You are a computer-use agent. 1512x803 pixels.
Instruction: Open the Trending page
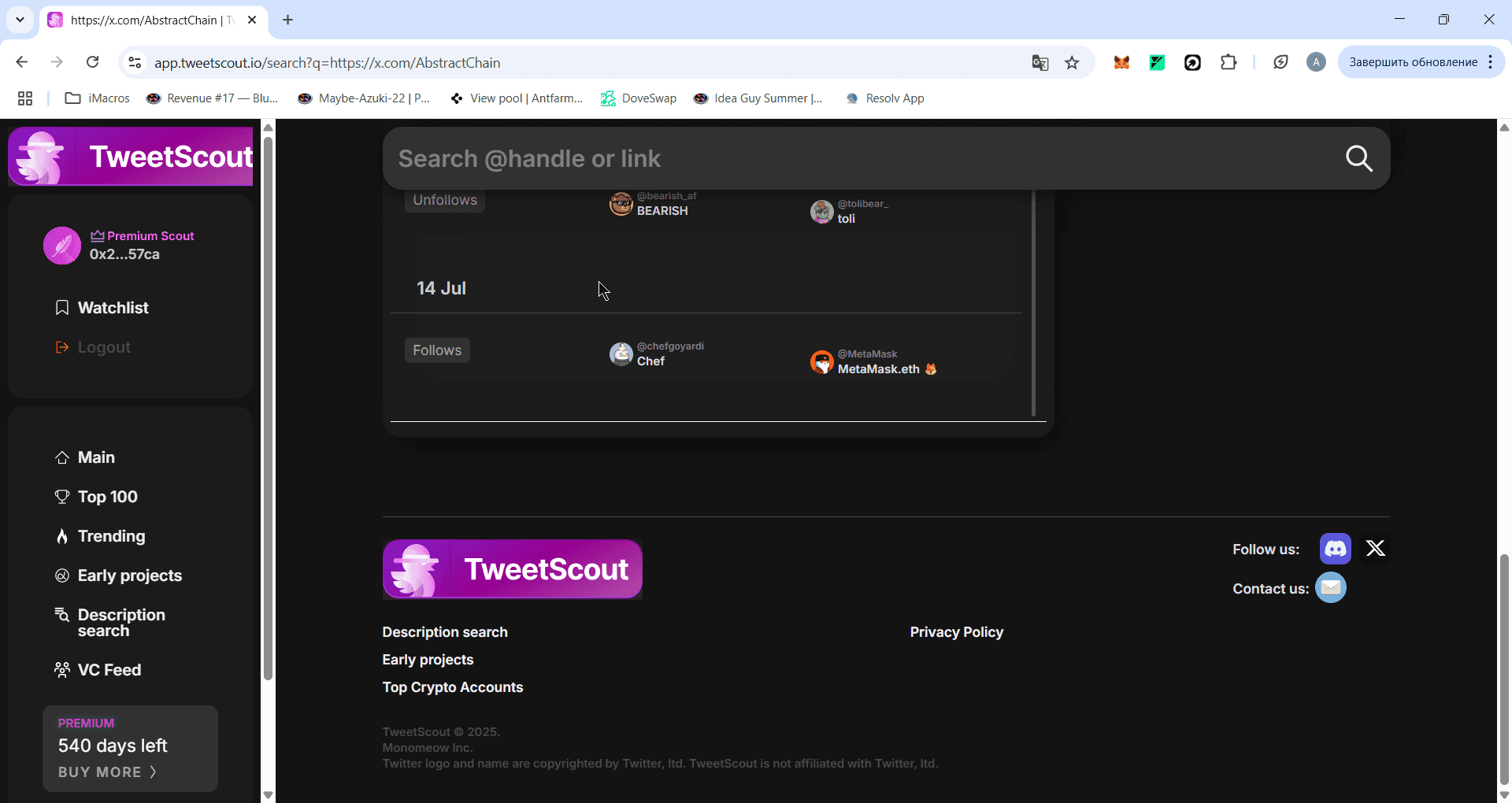100,536
